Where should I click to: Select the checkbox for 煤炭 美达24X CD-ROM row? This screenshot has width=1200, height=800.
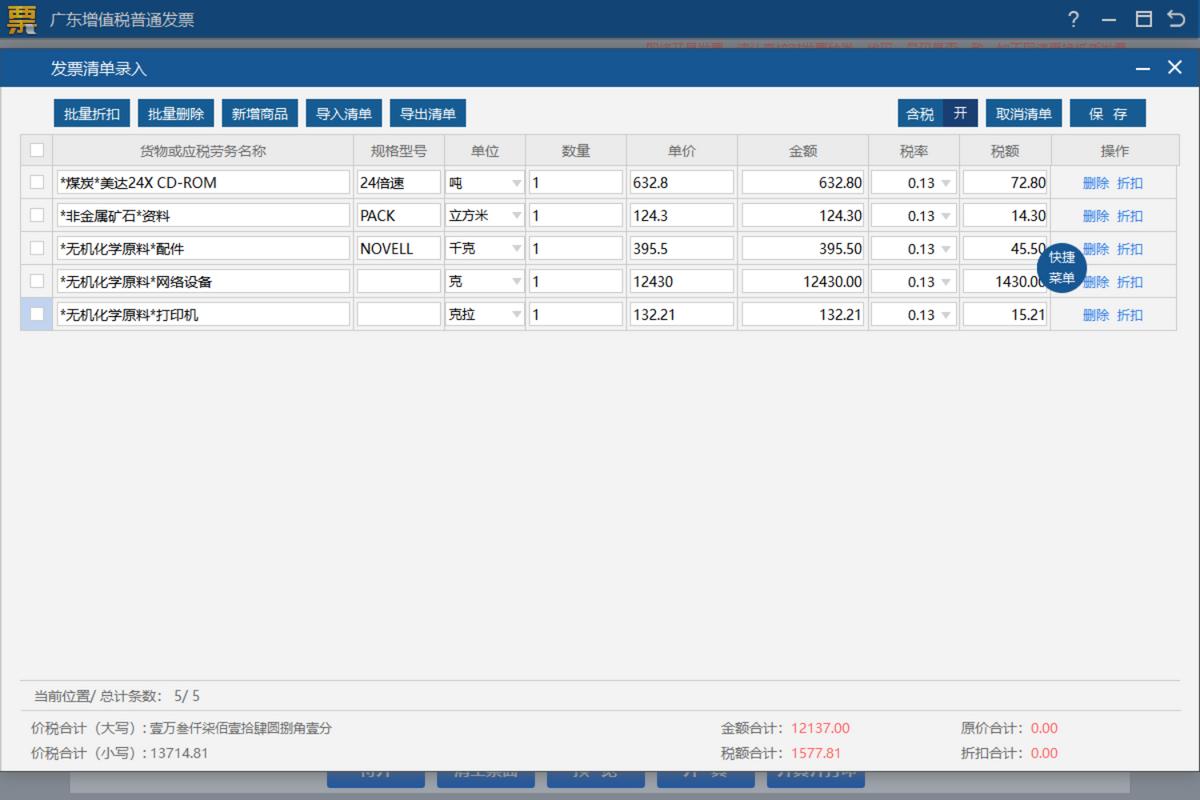click(37, 183)
